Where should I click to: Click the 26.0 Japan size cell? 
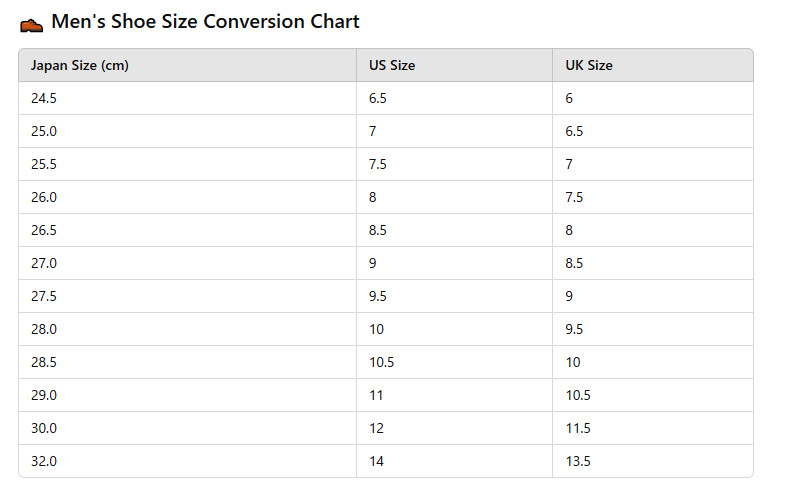pyautogui.click(x=187, y=197)
